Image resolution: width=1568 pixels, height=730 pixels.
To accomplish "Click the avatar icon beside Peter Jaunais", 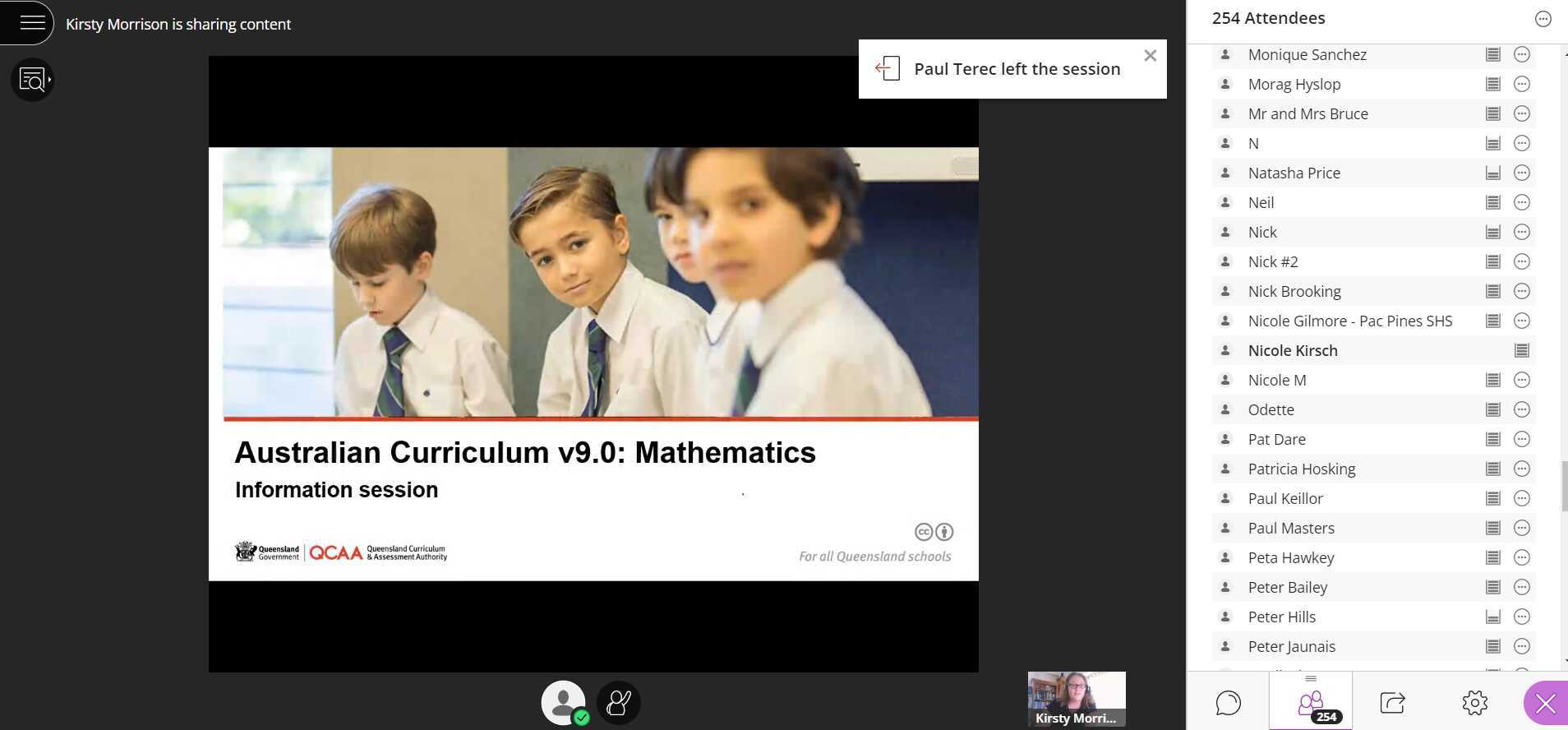I will point(1225,646).
